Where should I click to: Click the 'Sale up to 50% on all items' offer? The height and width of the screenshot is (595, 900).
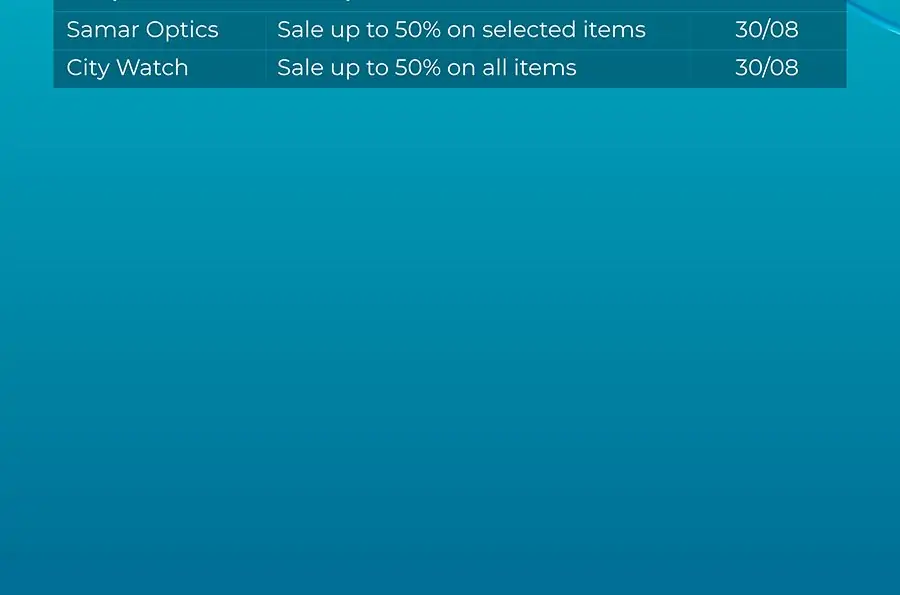click(426, 68)
